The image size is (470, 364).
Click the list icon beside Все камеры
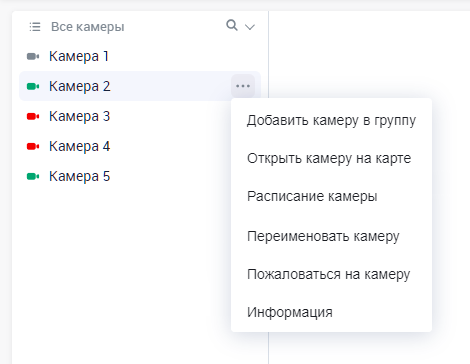35,27
